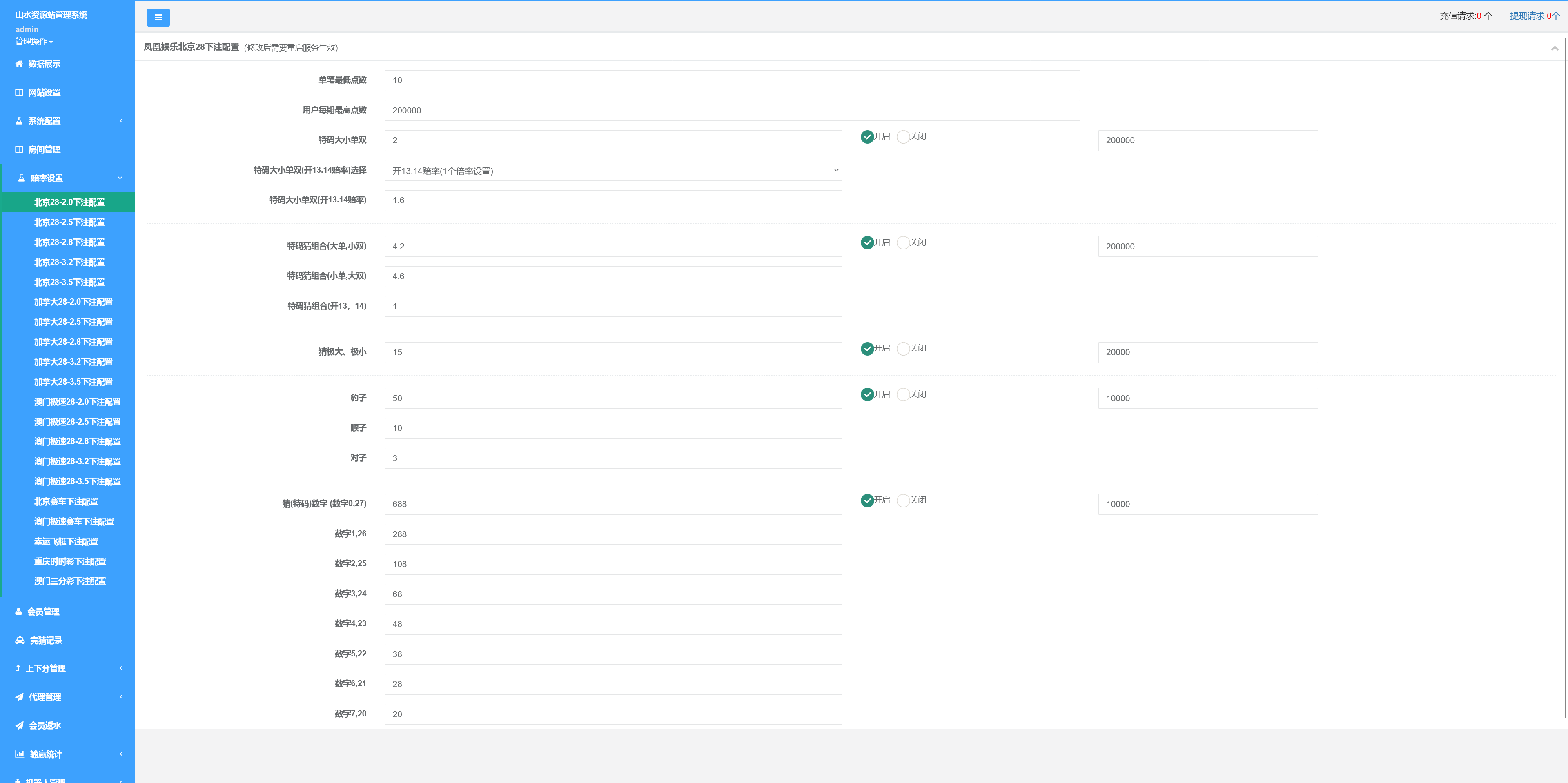1568x783 pixels.
Task: Click the user icon beside 会员管理
Action: point(18,612)
